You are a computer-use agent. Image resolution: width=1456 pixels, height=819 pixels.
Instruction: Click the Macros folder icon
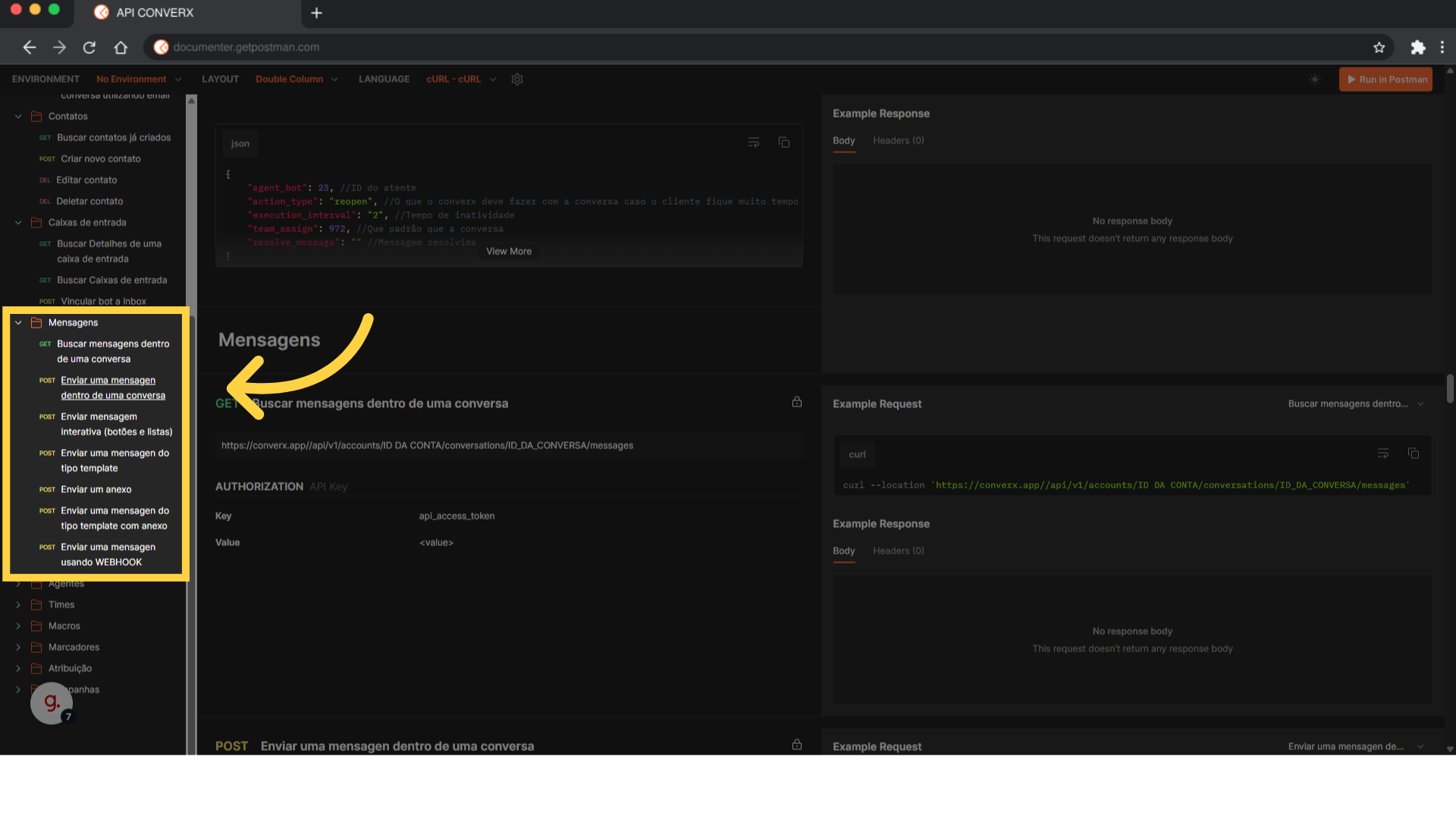tap(36, 626)
